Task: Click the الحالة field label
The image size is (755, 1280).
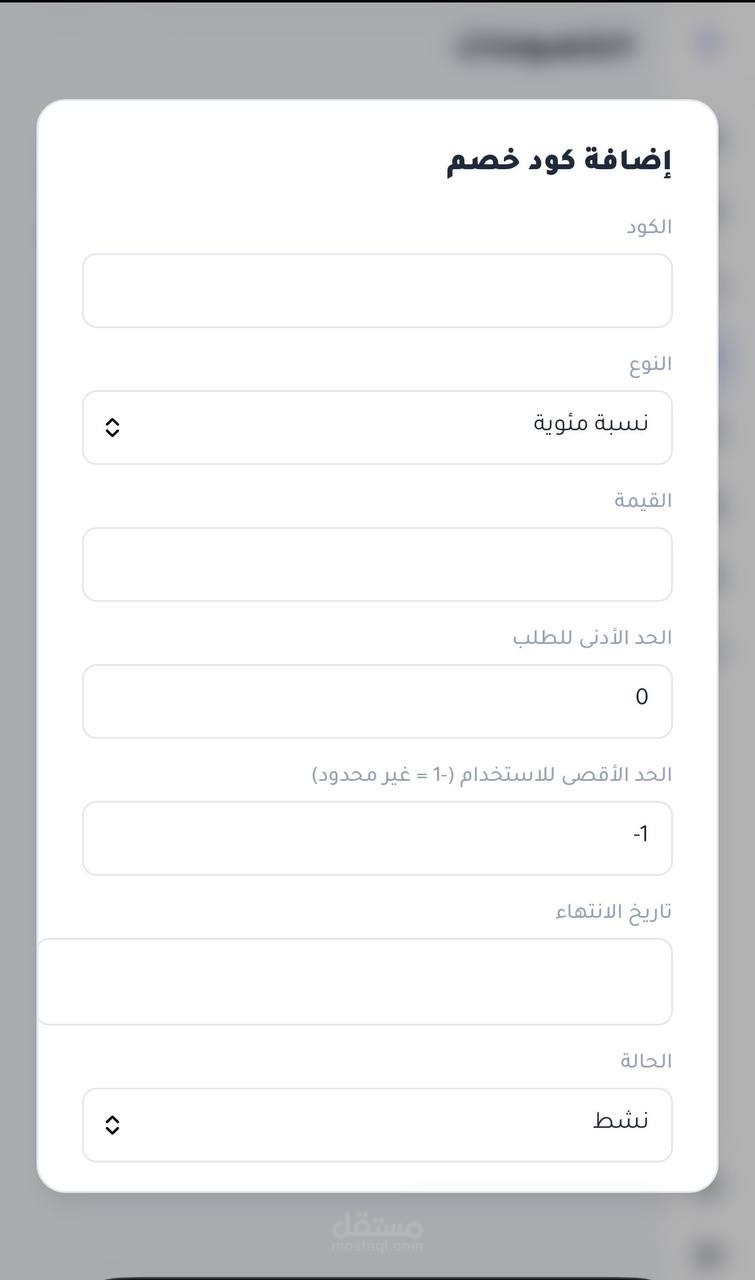Action: tap(646, 1061)
